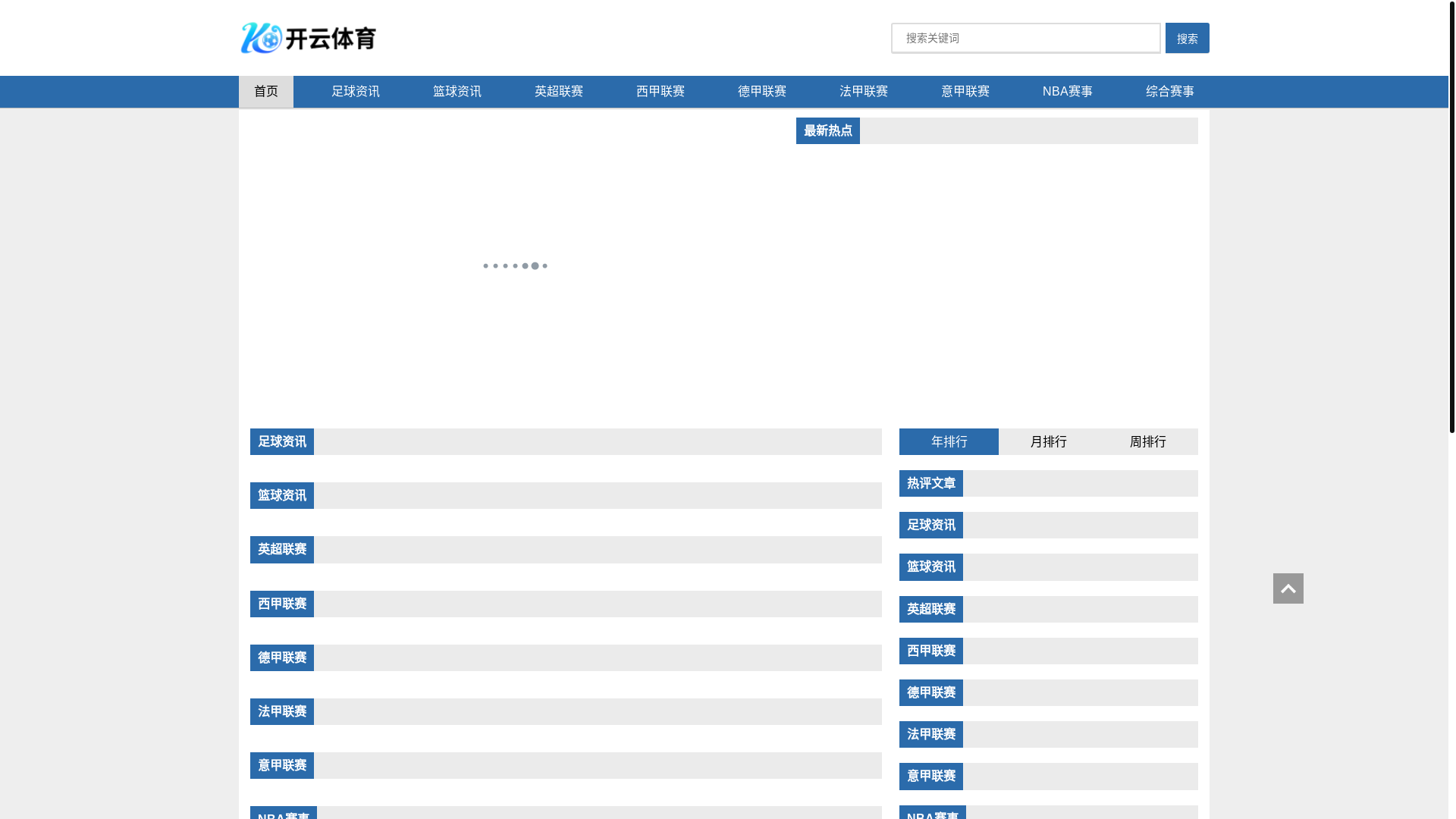Image resolution: width=1456 pixels, height=819 pixels.
Task: Click 篮球资讯 heading in the sidebar
Action: pos(931,567)
